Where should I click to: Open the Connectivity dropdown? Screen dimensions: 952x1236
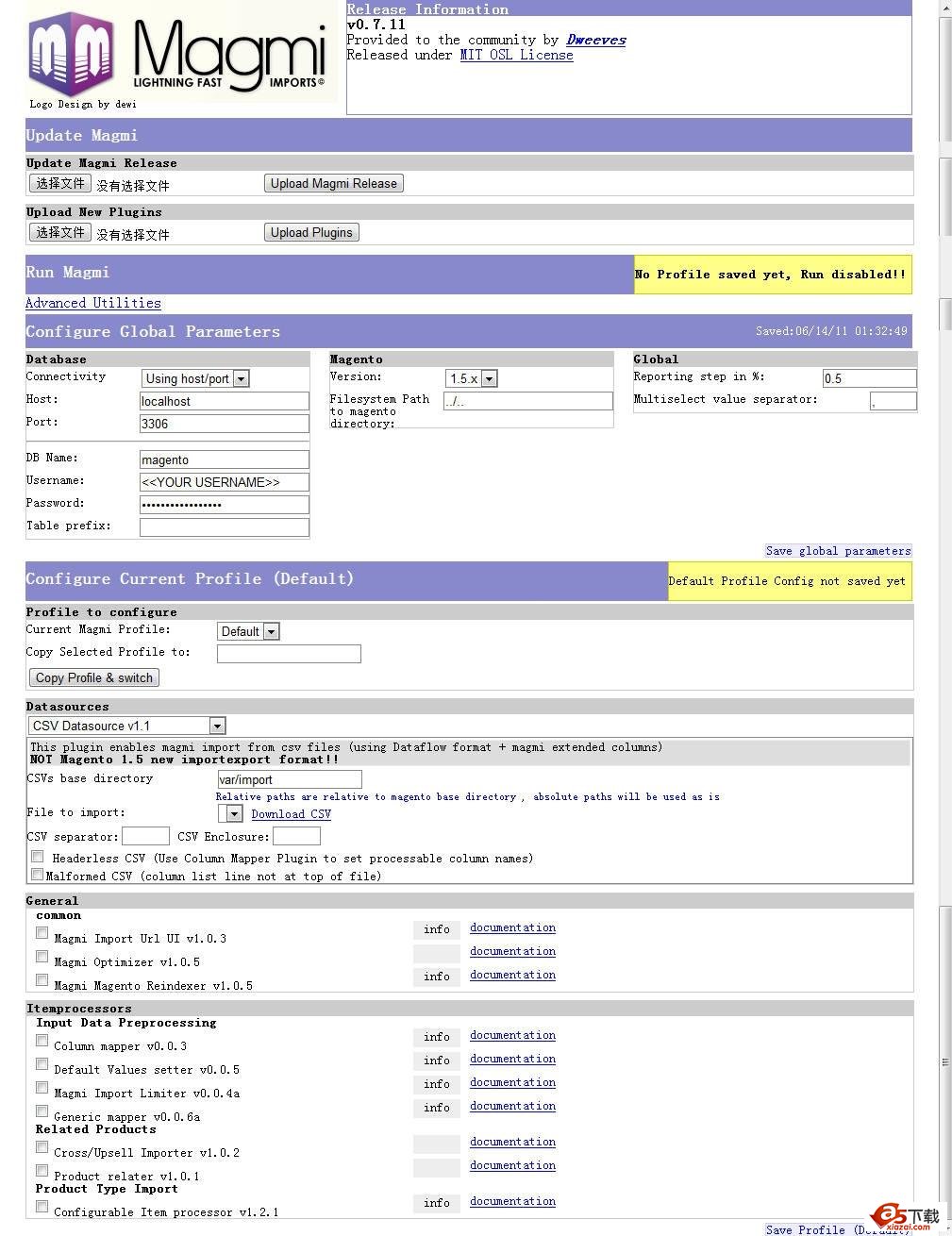pos(195,378)
